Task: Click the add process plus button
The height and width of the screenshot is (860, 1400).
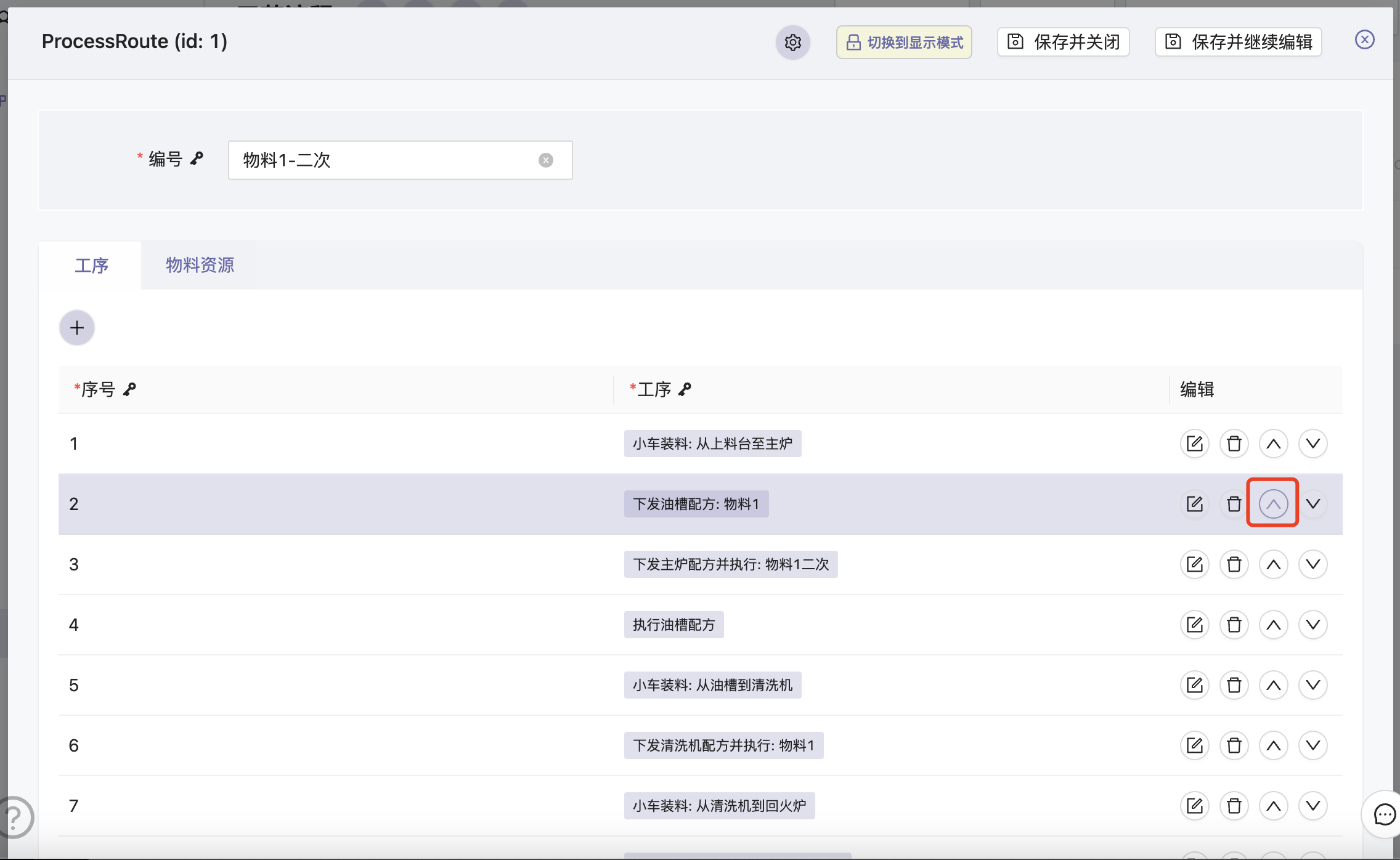Action: pyautogui.click(x=77, y=328)
